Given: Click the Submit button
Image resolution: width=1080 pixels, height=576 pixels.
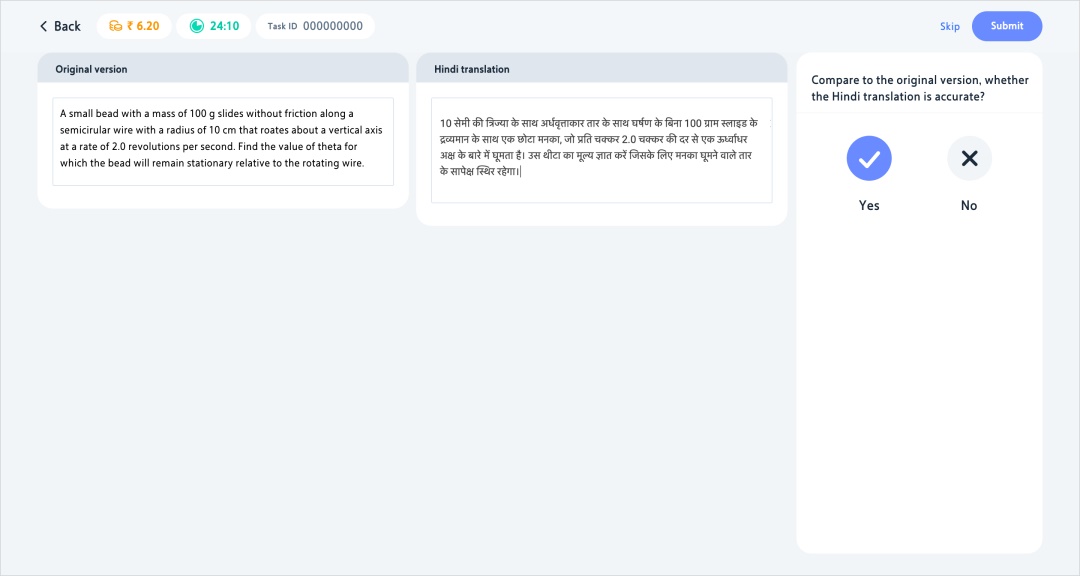Looking at the screenshot, I should [1006, 26].
